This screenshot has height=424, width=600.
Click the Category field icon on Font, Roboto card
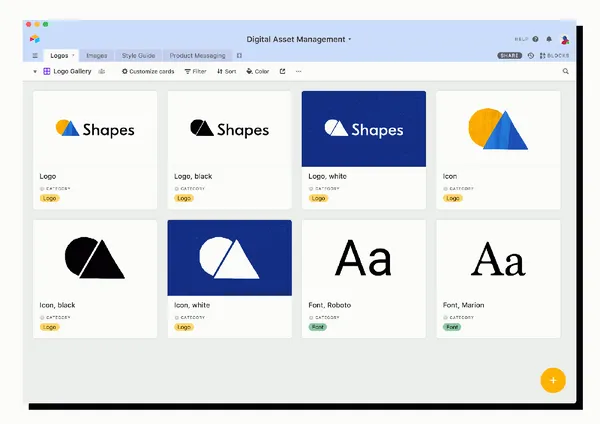[311, 318]
